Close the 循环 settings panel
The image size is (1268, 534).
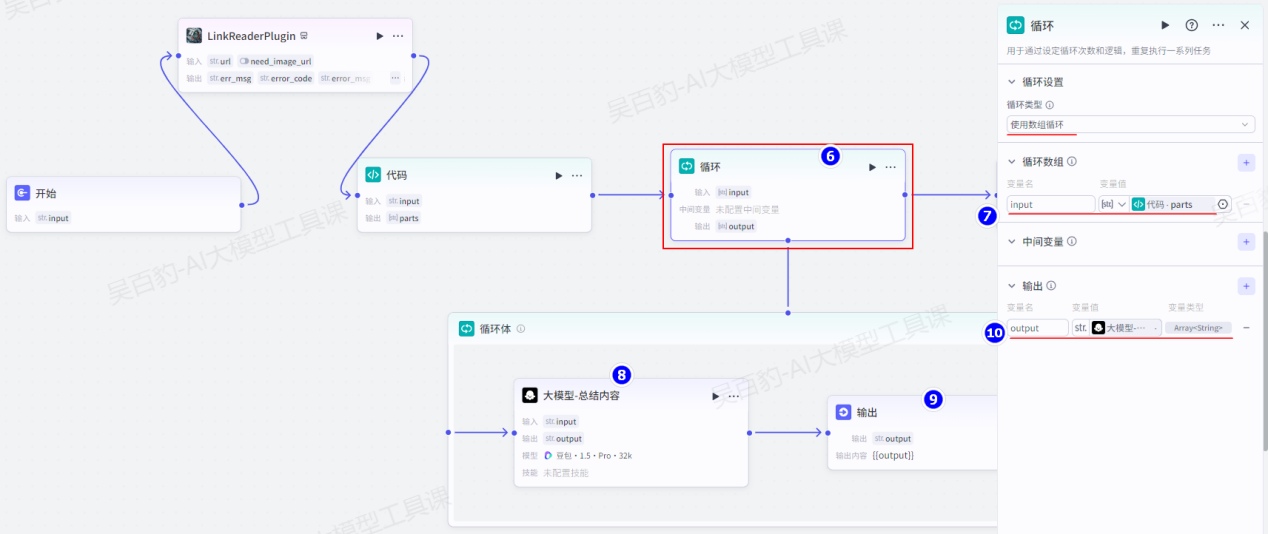tap(1245, 25)
